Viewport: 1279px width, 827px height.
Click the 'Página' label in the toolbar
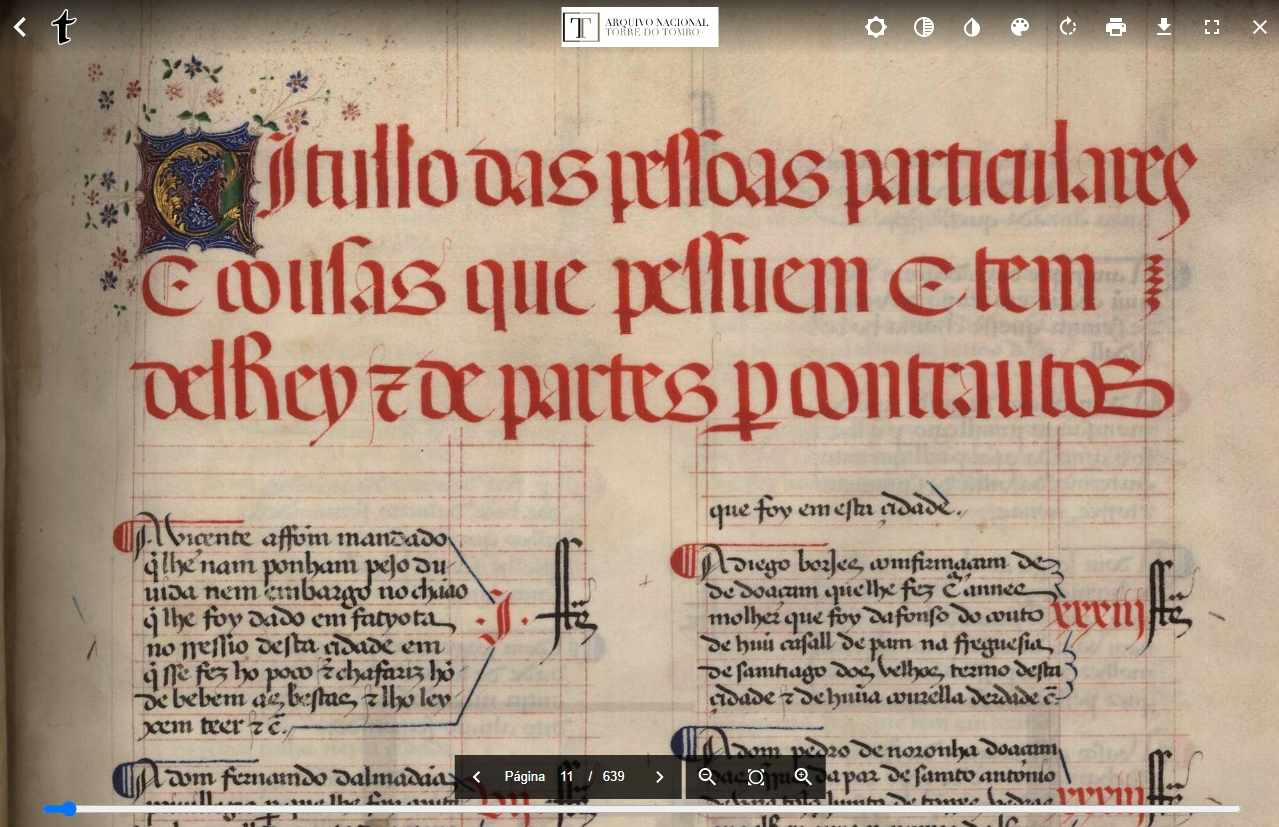coord(525,777)
